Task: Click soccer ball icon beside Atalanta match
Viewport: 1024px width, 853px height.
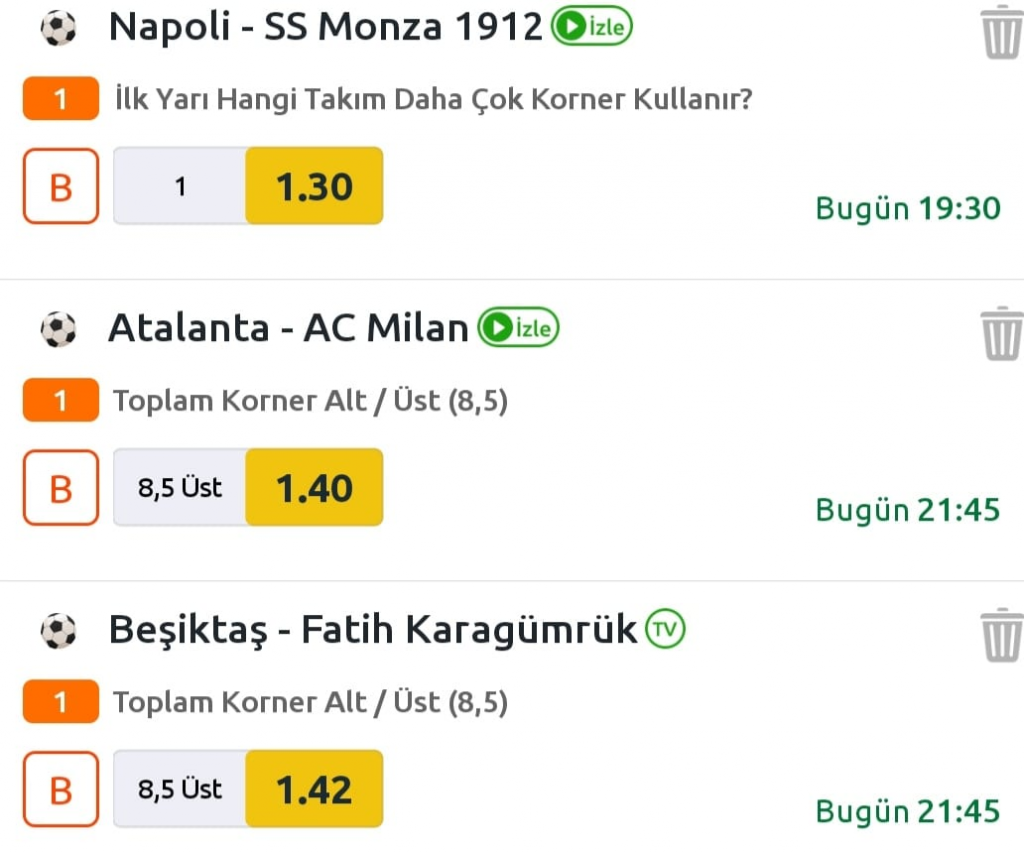Action: (x=58, y=329)
